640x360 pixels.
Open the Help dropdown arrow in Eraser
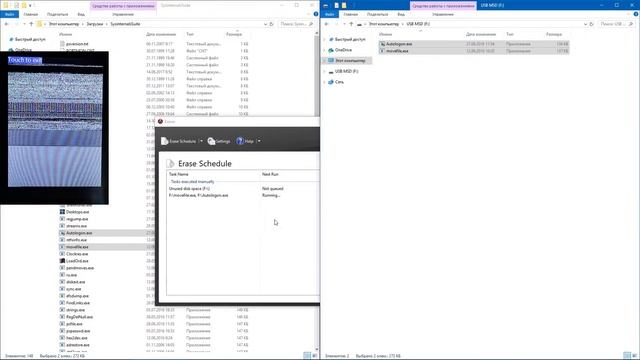click(259, 141)
